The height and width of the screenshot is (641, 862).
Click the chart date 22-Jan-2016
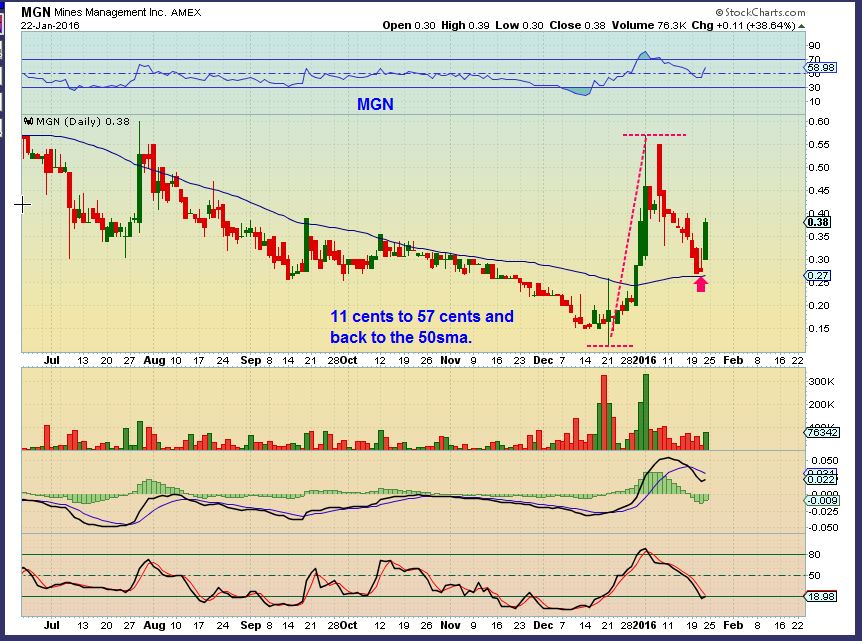(x=51, y=25)
